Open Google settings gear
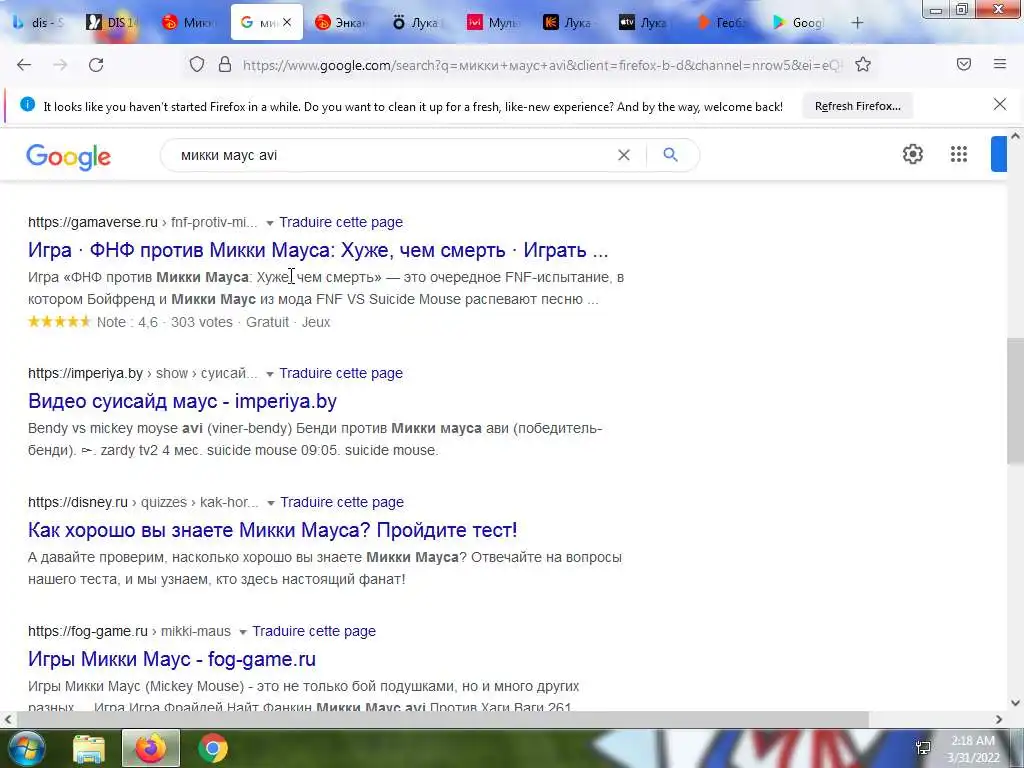Image resolution: width=1024 pixels, height=768 pixels. [x=912, y=154]
